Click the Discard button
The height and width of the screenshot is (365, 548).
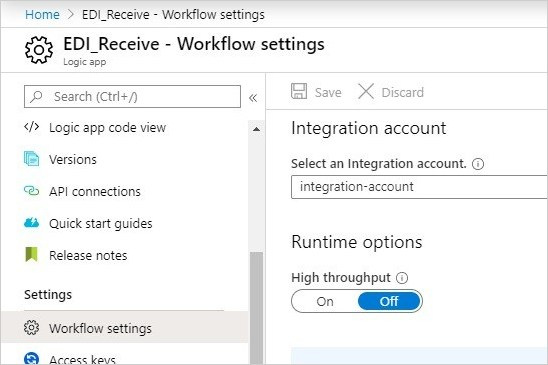click(391, 92)
